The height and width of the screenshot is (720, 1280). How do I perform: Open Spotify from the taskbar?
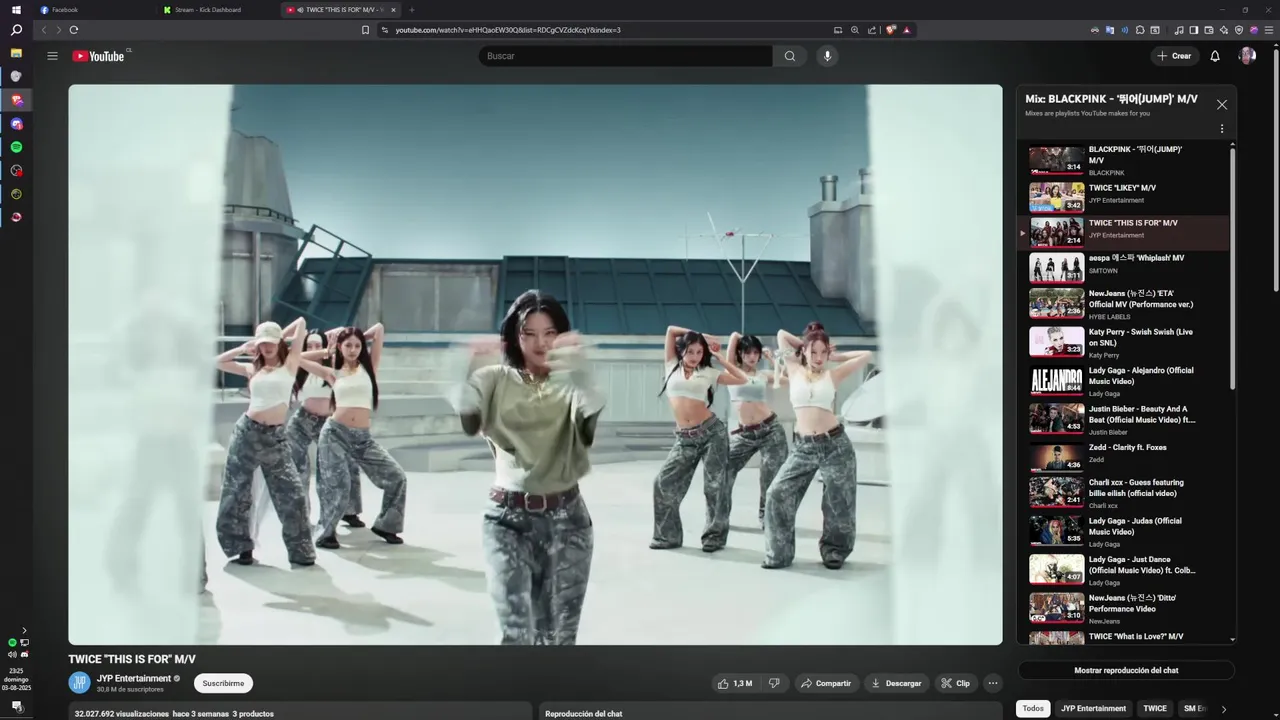coord(16,147)
